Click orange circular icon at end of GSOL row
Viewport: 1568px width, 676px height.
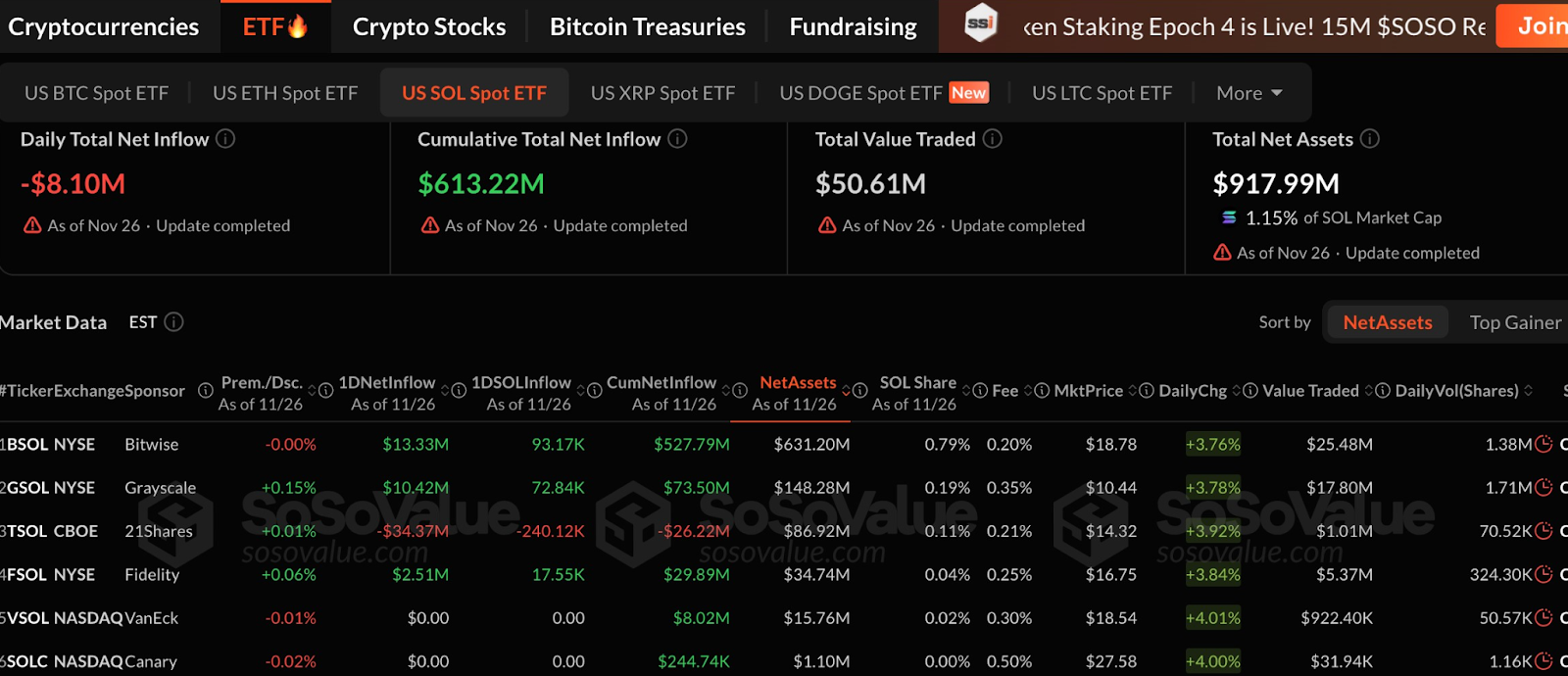point(1543,487)
